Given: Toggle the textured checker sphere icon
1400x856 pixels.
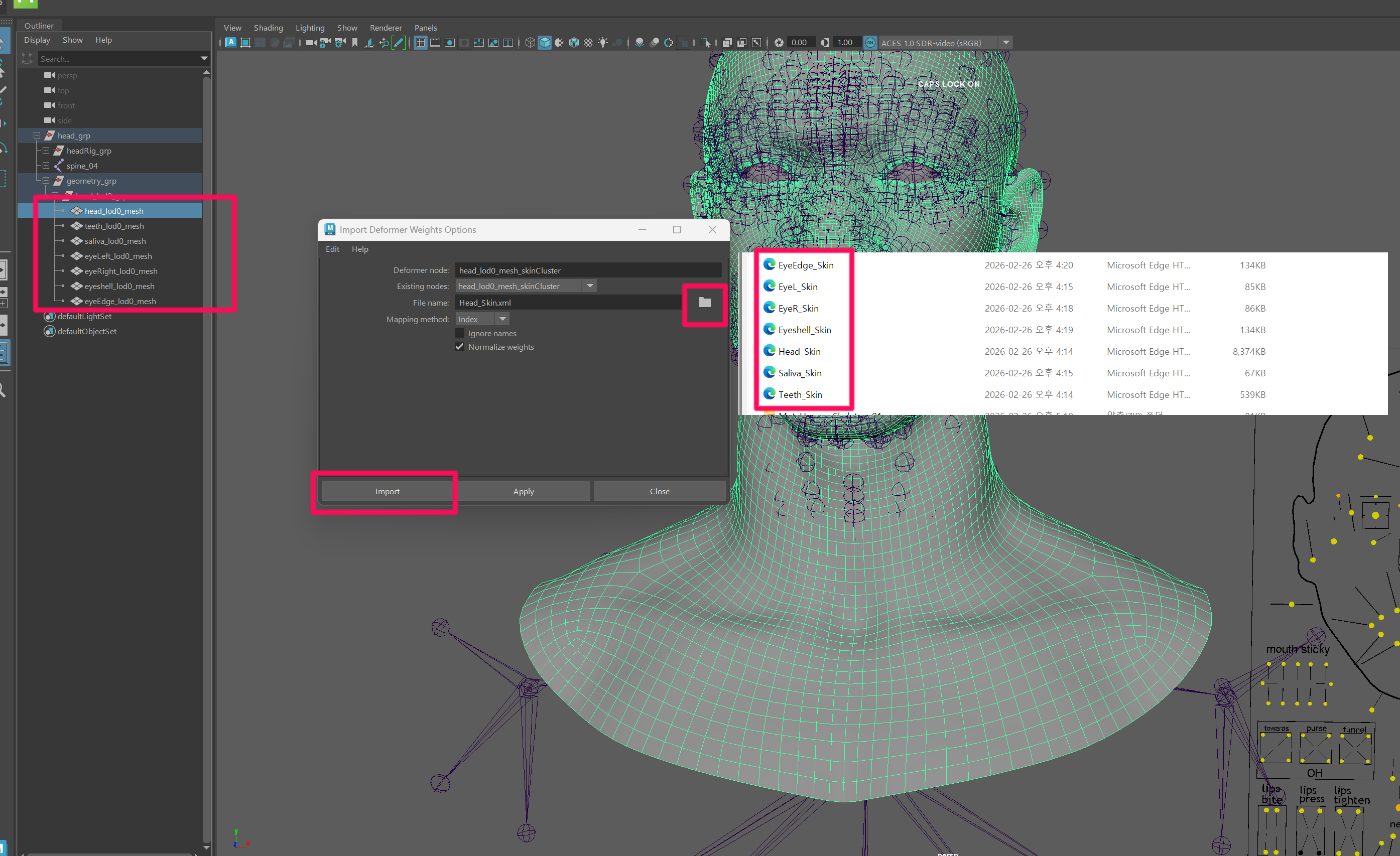Looking at the screenshot, I should (x=588, y=43).
